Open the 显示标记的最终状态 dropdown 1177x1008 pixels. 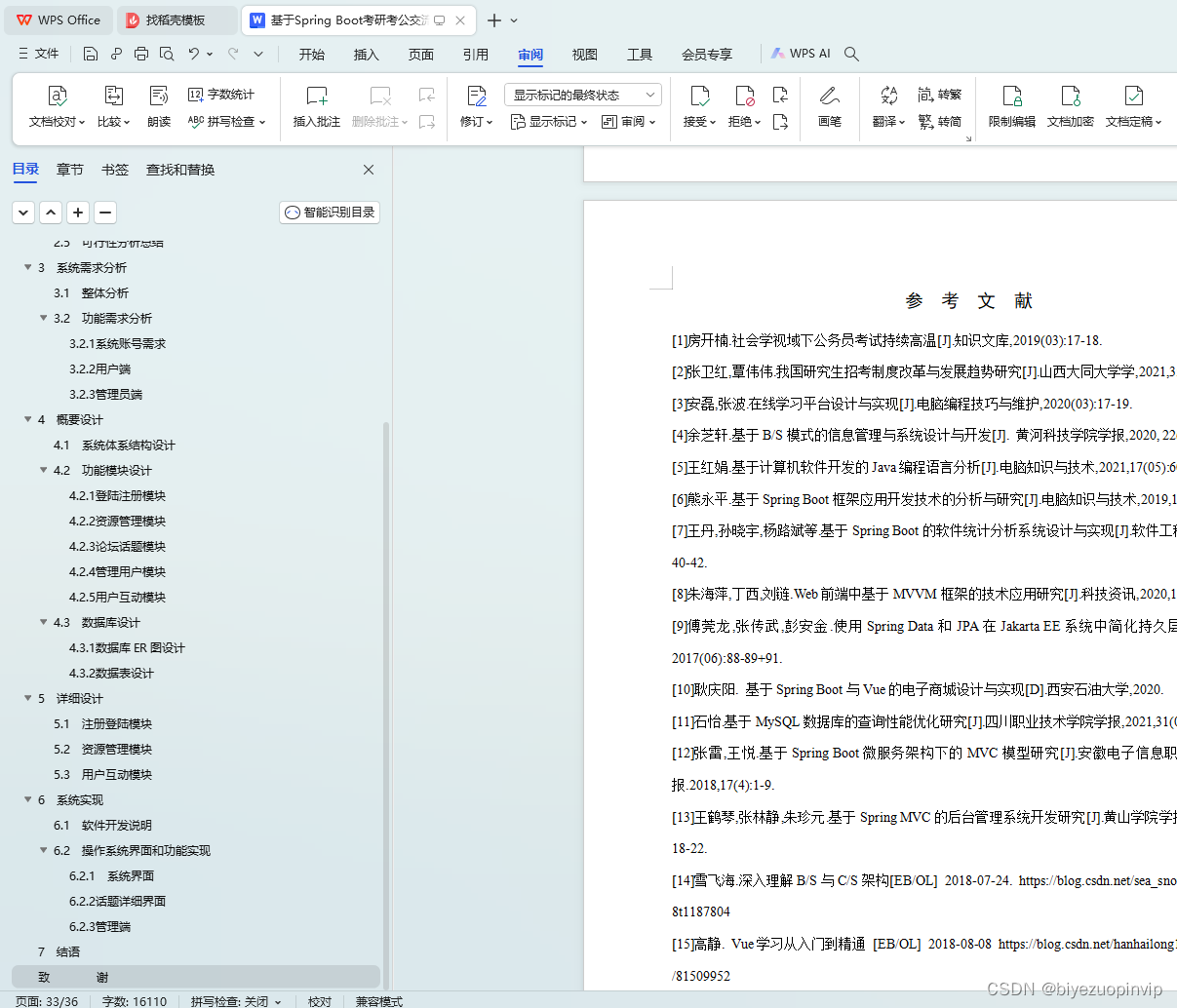(583, 95)
